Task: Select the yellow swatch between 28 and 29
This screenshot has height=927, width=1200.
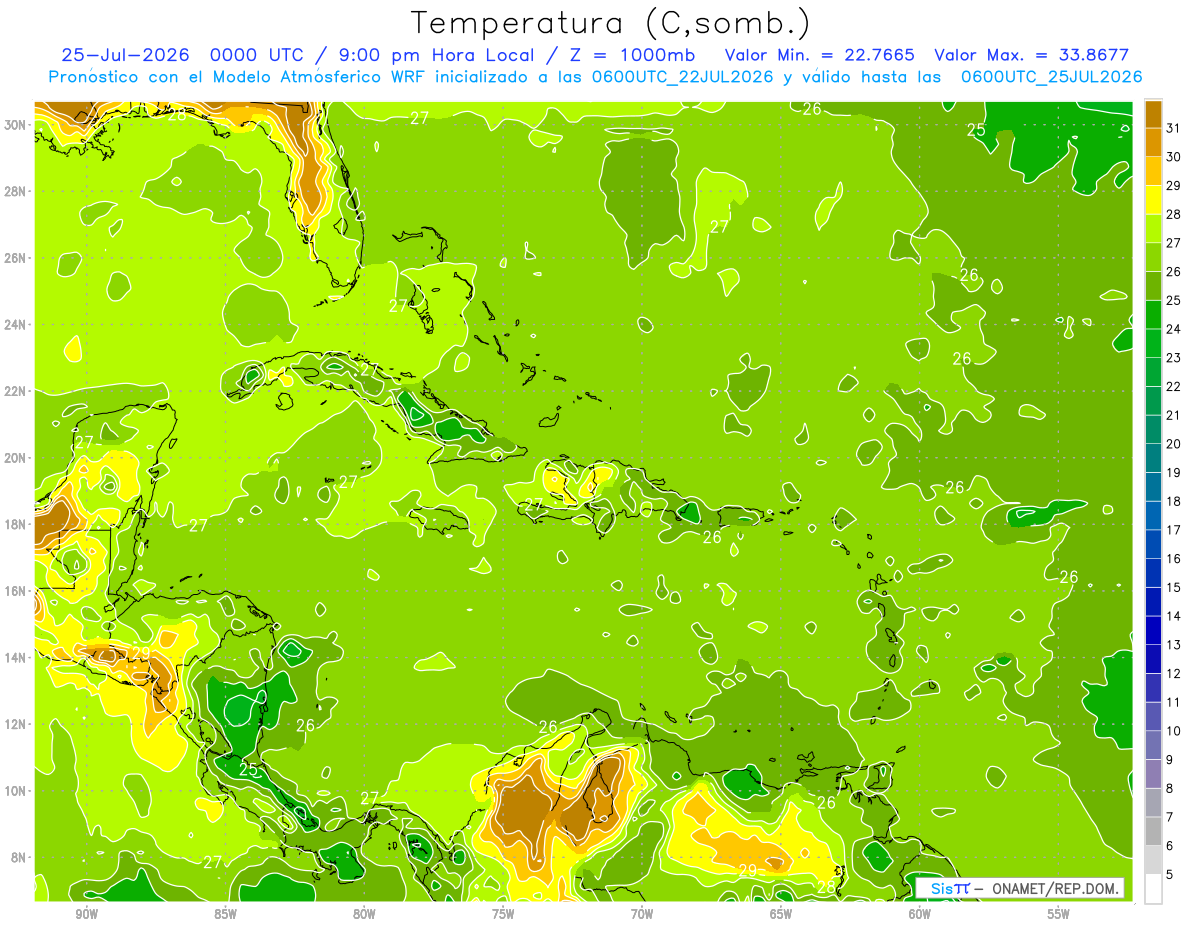Action: pos(1153,200)
